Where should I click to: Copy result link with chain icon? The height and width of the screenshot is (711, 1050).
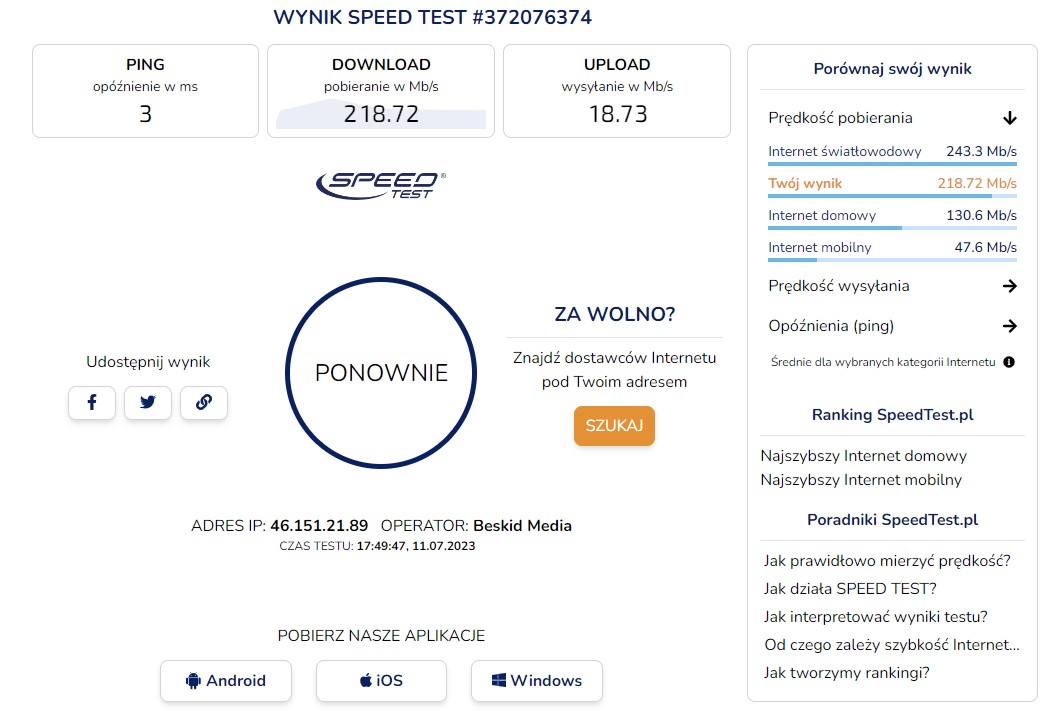(x=204, y=402)
